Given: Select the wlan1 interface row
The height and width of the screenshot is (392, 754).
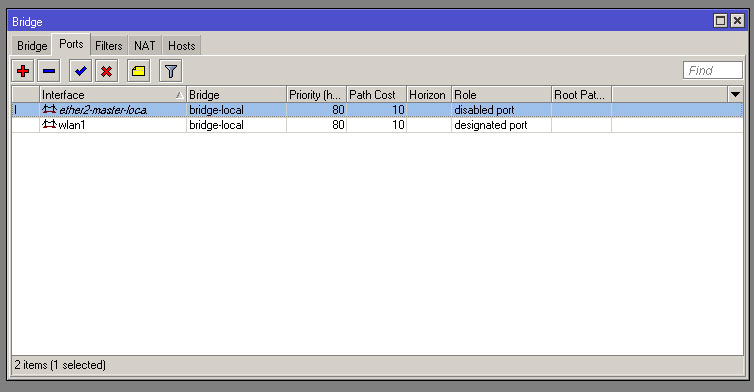Looking at the screenshot, I should click(377, 125).
